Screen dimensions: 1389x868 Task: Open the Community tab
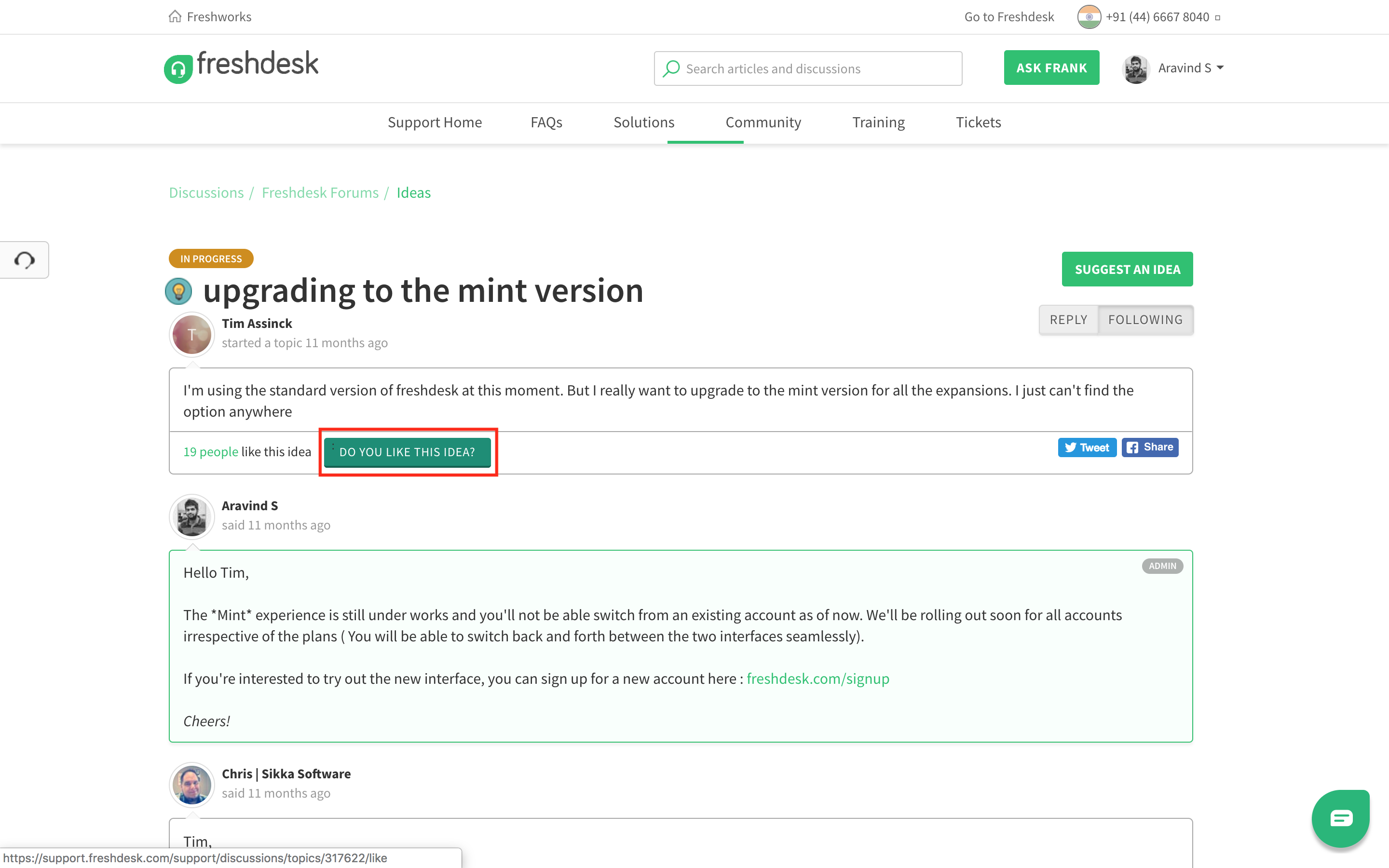[x=763, y=122]
